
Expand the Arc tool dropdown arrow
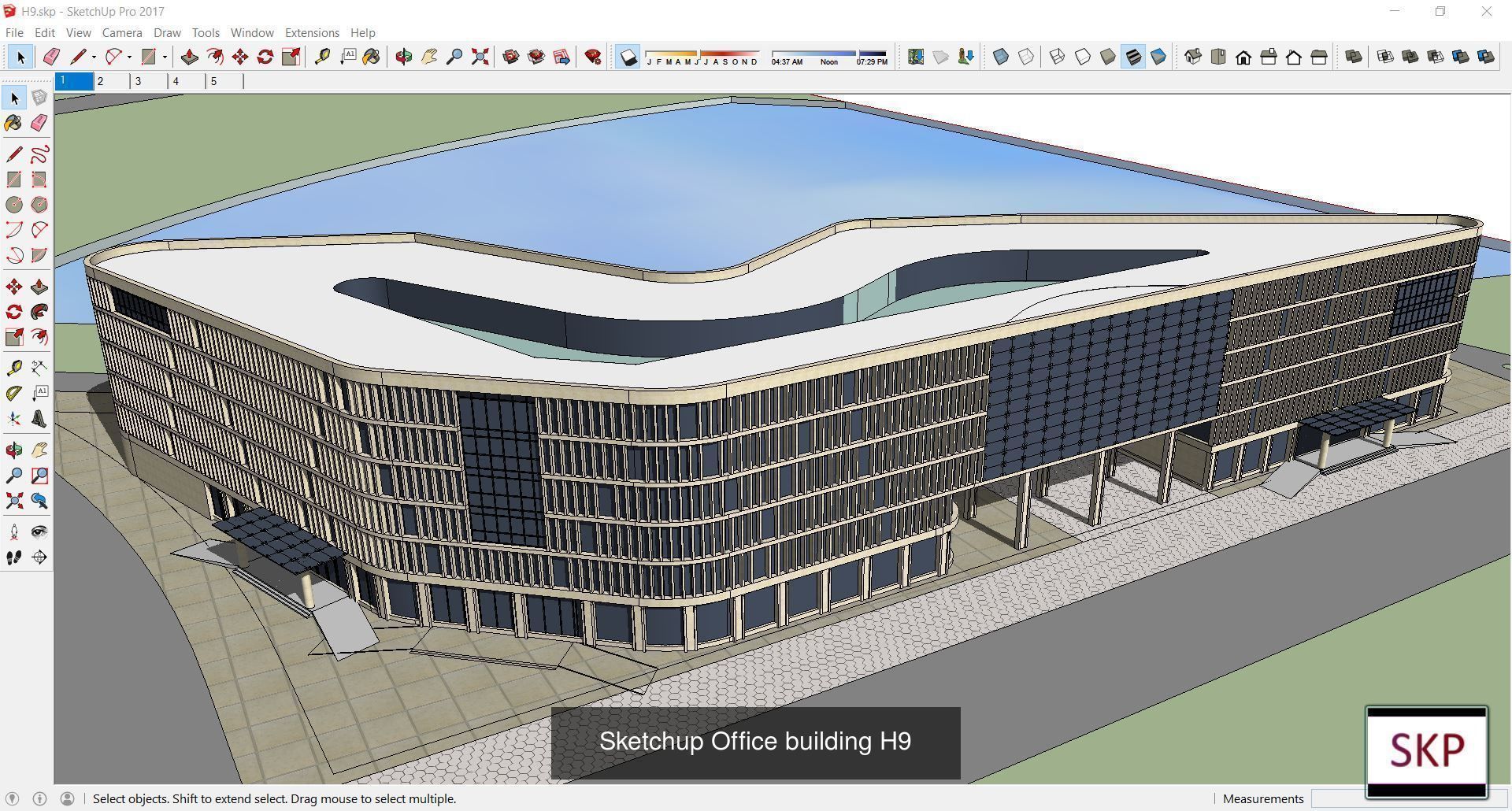[x=129, y=57]
